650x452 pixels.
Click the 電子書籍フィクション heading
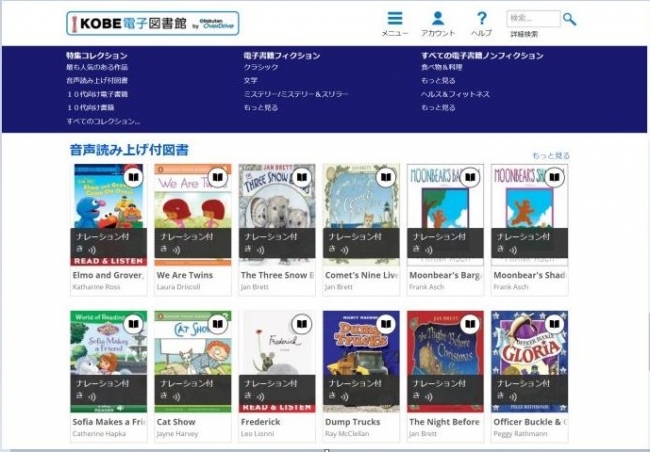pos(282,56)
